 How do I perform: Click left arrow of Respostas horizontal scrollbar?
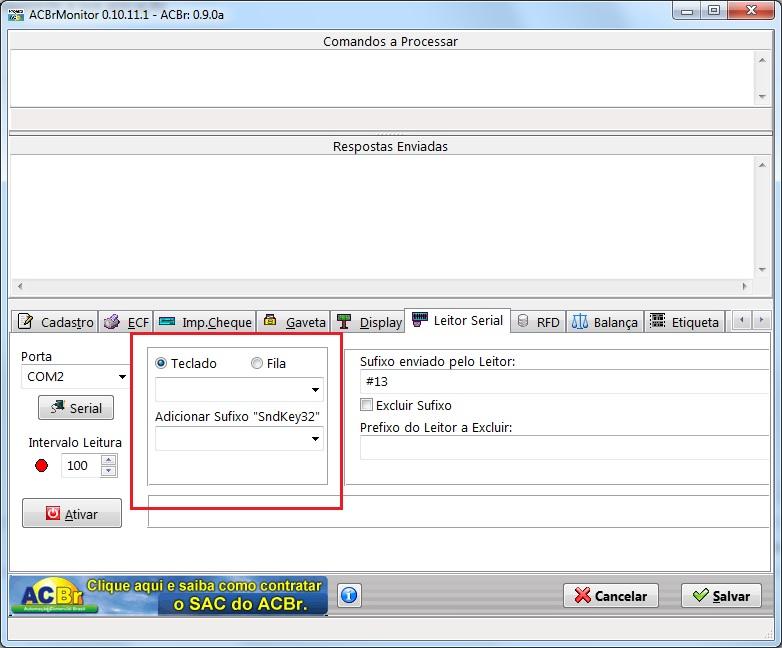(x=20, y=286)
